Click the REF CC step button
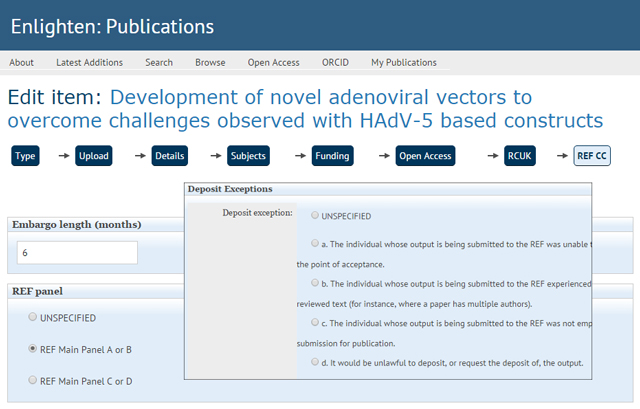 tap(592, 156)
